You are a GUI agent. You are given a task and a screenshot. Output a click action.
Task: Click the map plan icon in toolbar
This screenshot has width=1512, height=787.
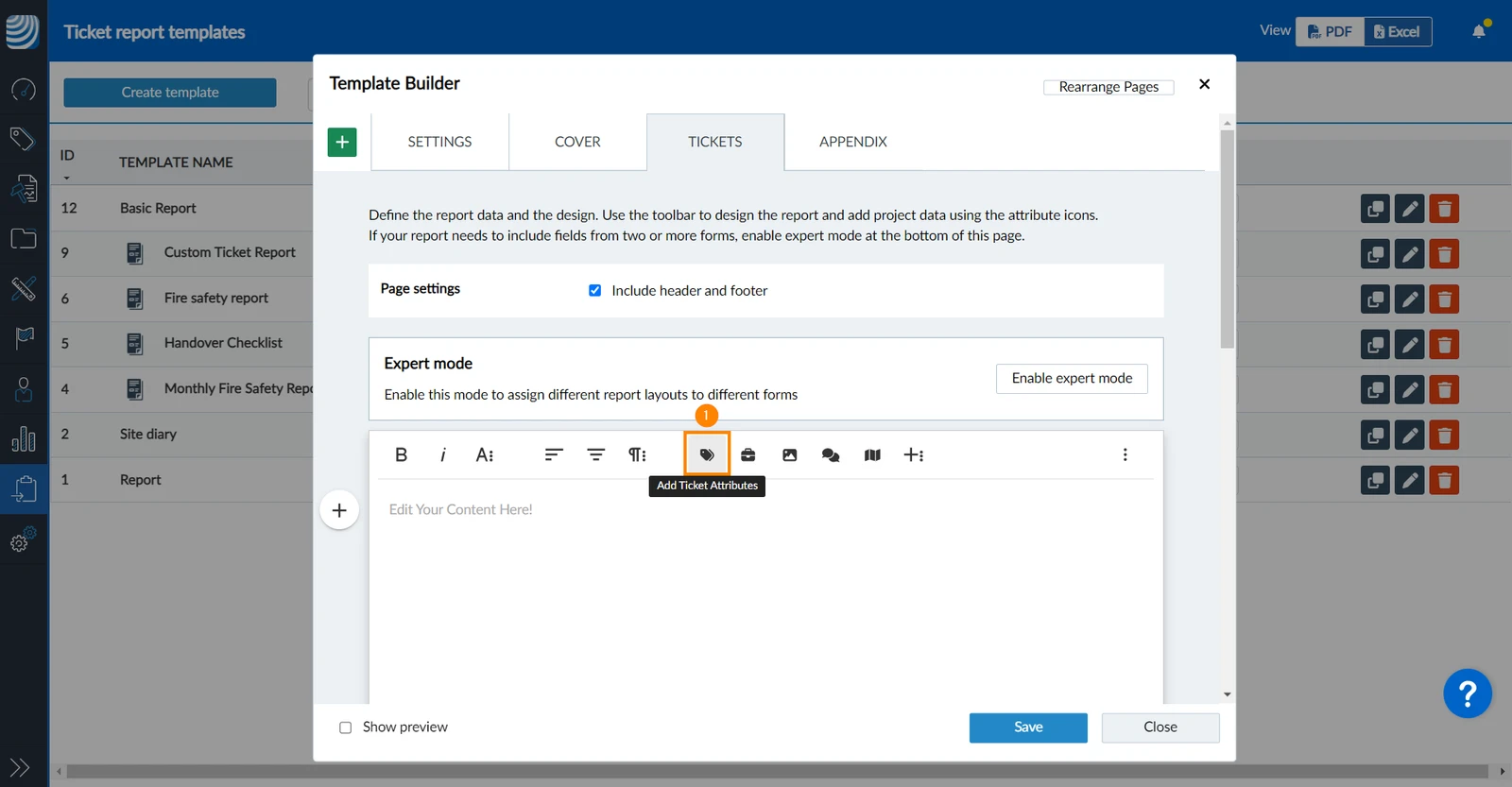coord(872,454)
